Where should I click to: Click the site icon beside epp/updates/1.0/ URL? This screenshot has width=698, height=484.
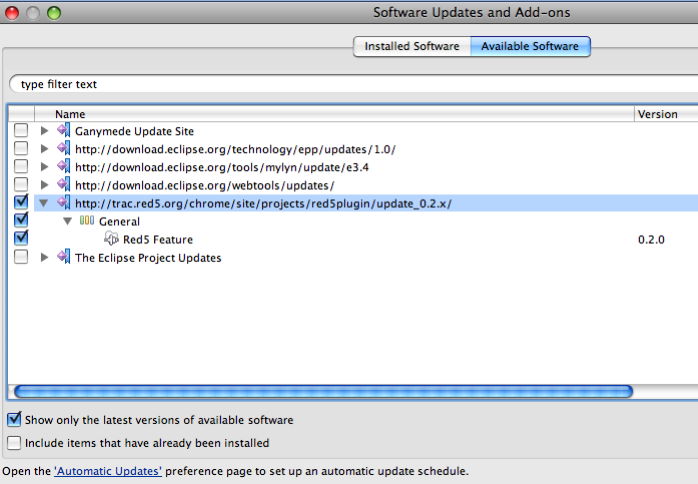coord(64,148)
